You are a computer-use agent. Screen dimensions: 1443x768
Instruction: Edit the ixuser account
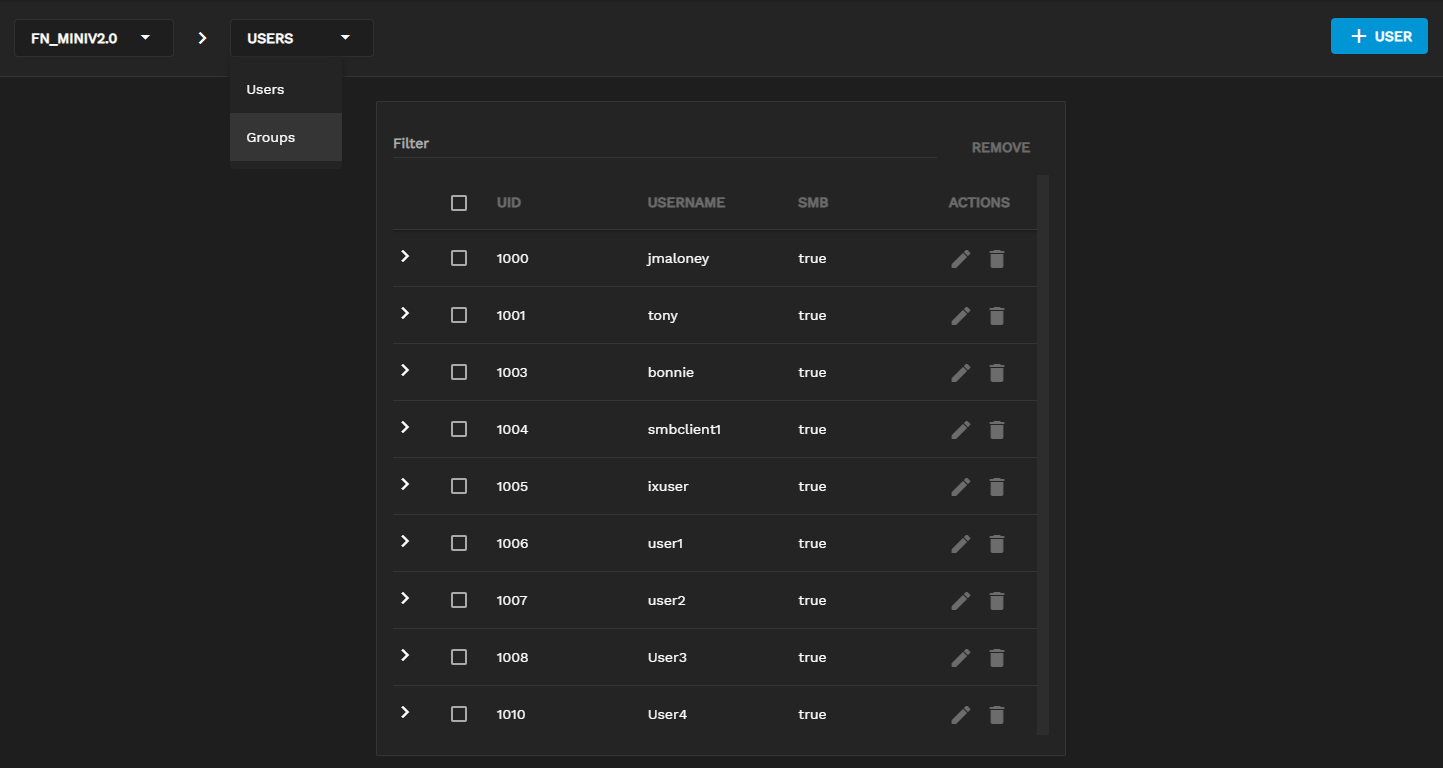(960, 487)
